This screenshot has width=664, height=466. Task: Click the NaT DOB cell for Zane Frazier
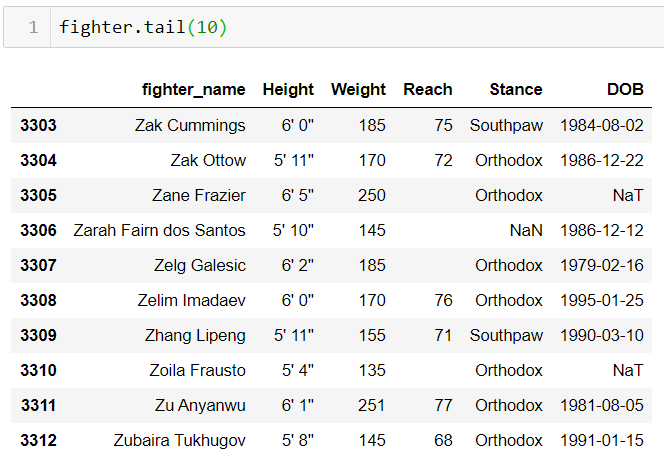point(628,196)
